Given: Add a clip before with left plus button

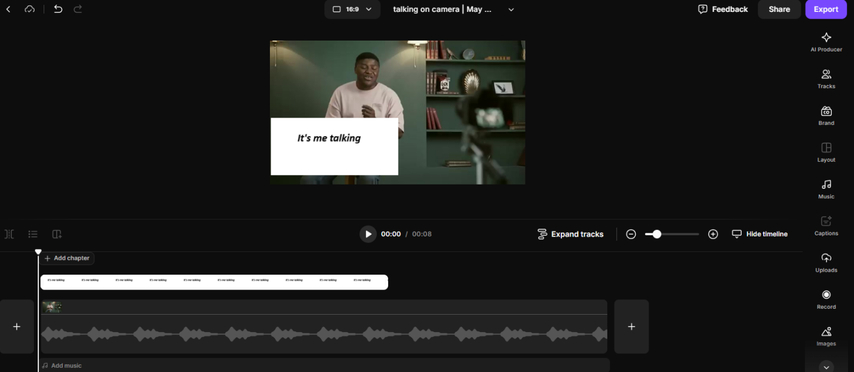Looking at the screenshot, I should (17, 327).
